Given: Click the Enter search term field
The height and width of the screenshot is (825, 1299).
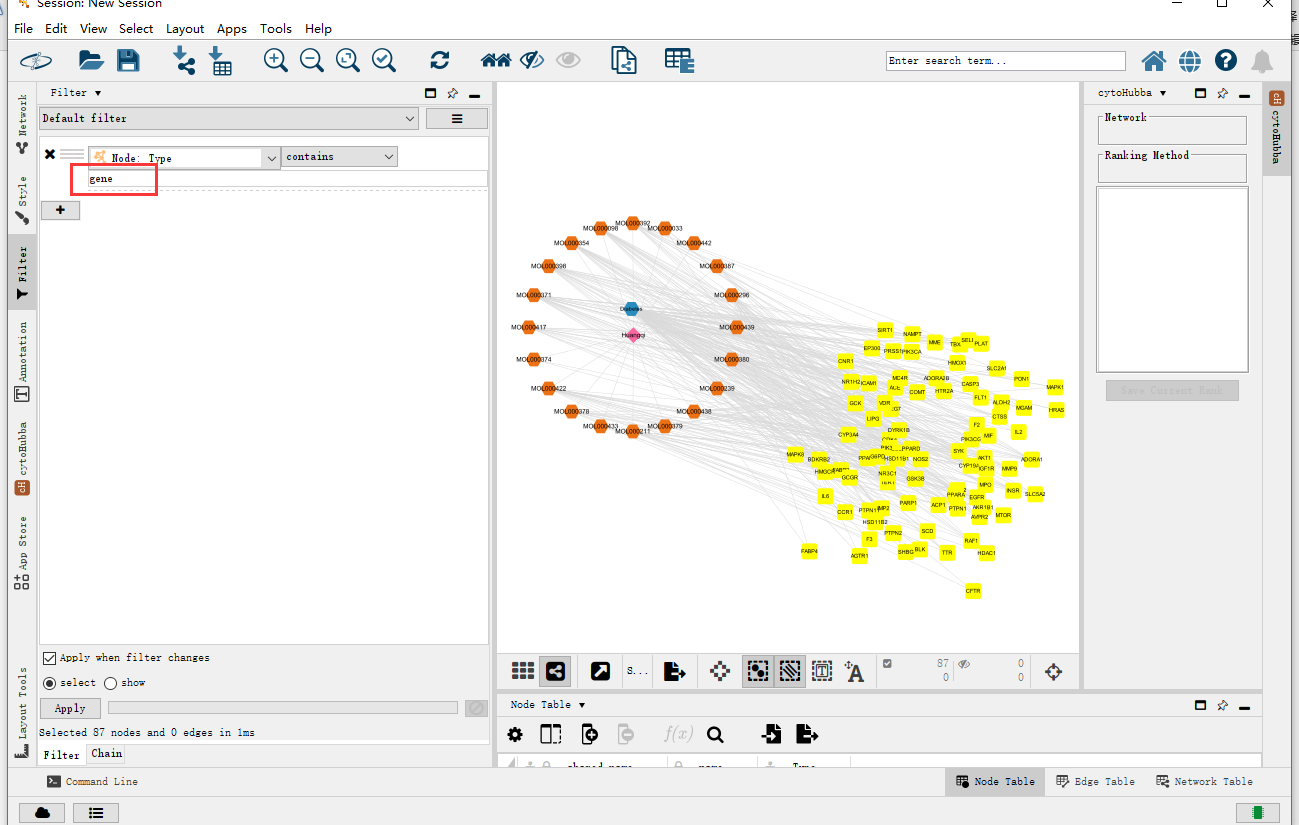Looking at the screenshot, I should [1006, 61].
